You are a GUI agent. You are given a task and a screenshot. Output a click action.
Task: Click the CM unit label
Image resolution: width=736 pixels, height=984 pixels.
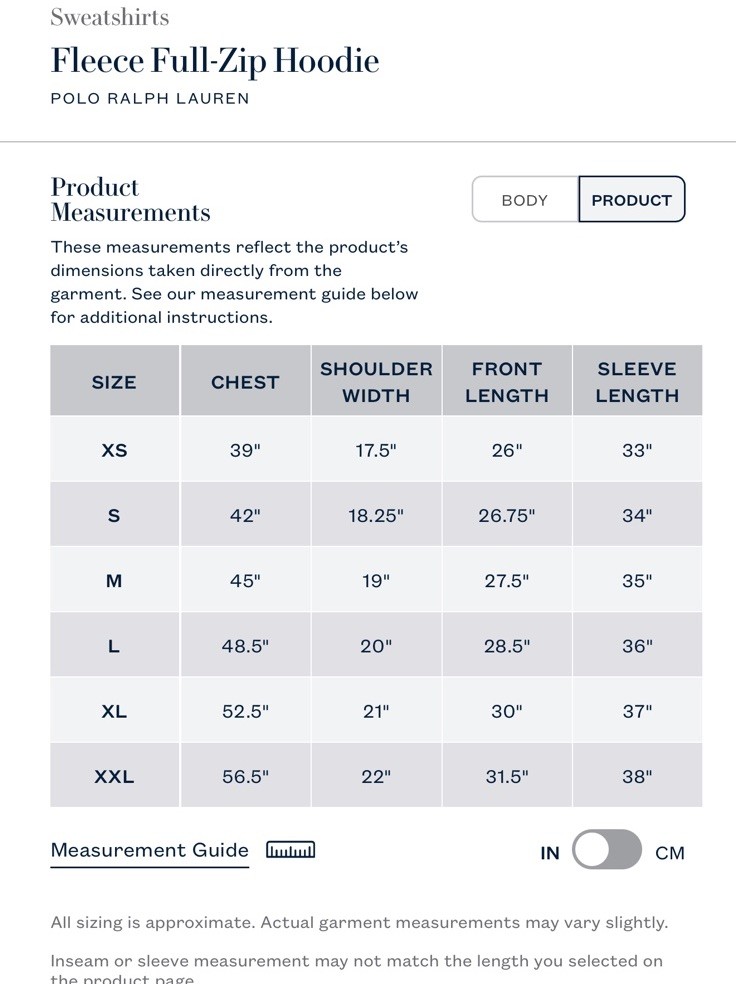click(x=669, y=853)
